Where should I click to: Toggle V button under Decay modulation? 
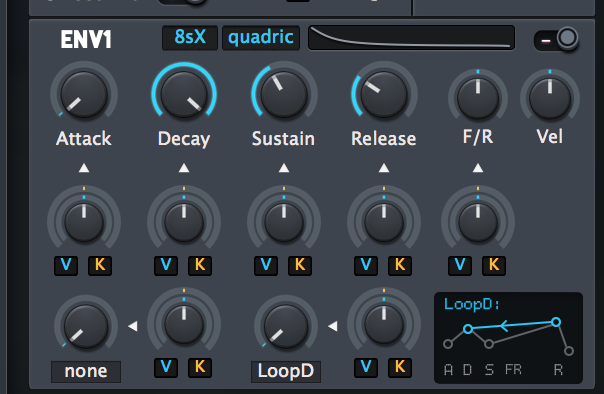click(x=166, y=265)
